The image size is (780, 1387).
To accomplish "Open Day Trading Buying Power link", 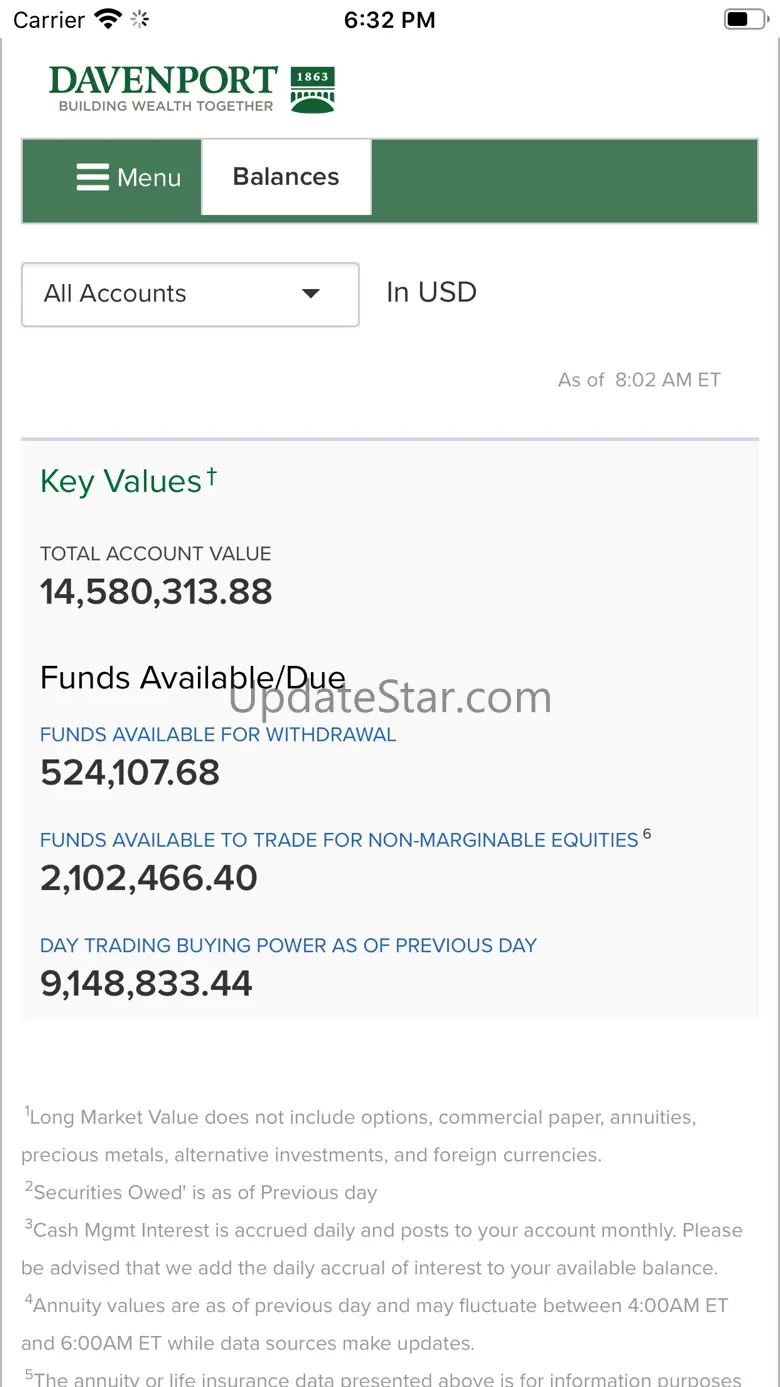I will [288, 946].
